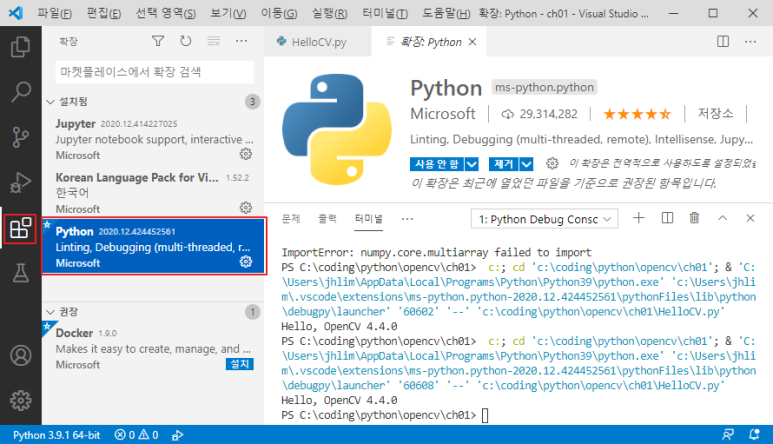773x444 pixels.
Task: Open the Extensions view icon
Action: click(20, 229)
